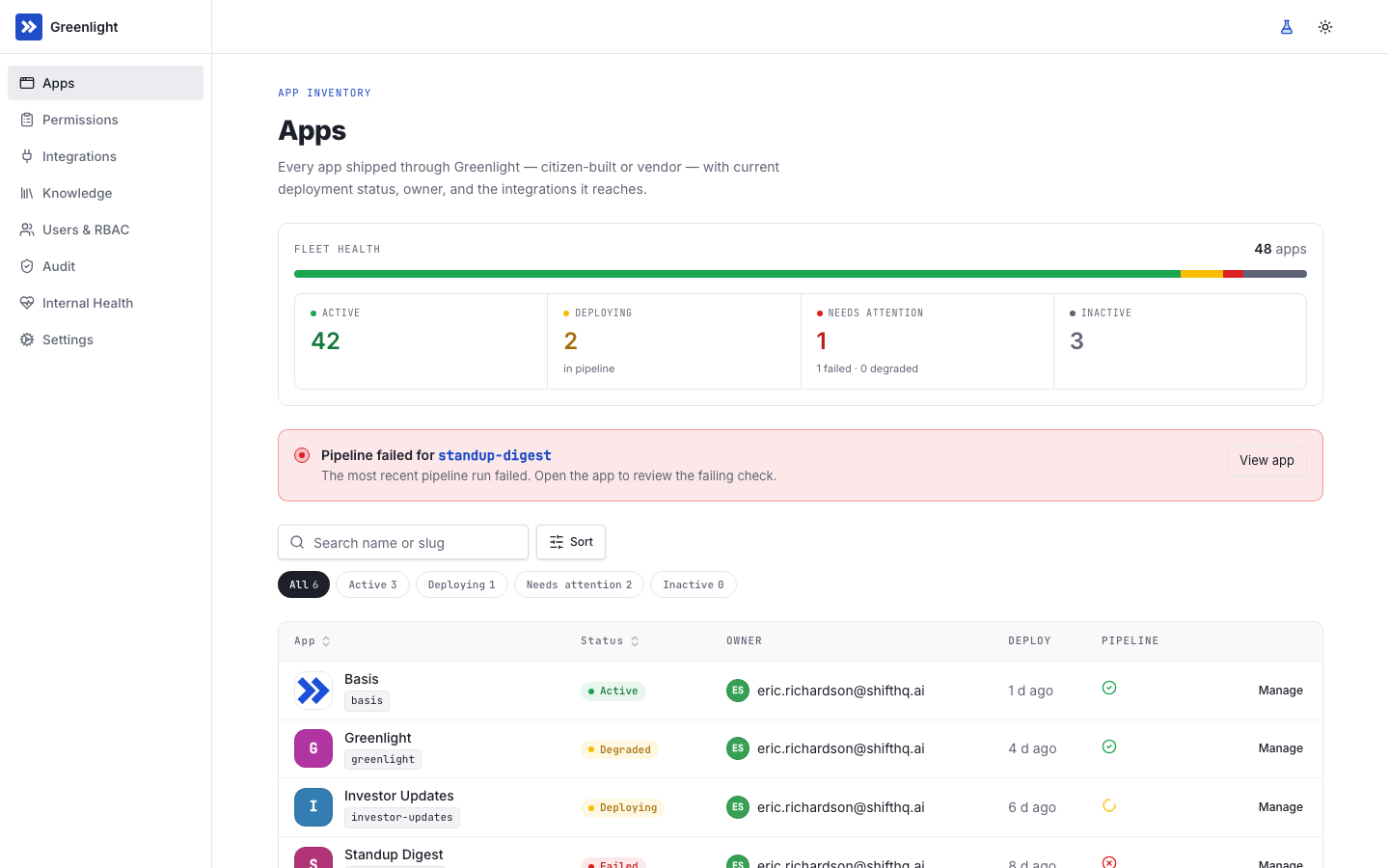Toggle the light/dark theme sun icon
The image size is (1389, 868).
click(1325, 27)
